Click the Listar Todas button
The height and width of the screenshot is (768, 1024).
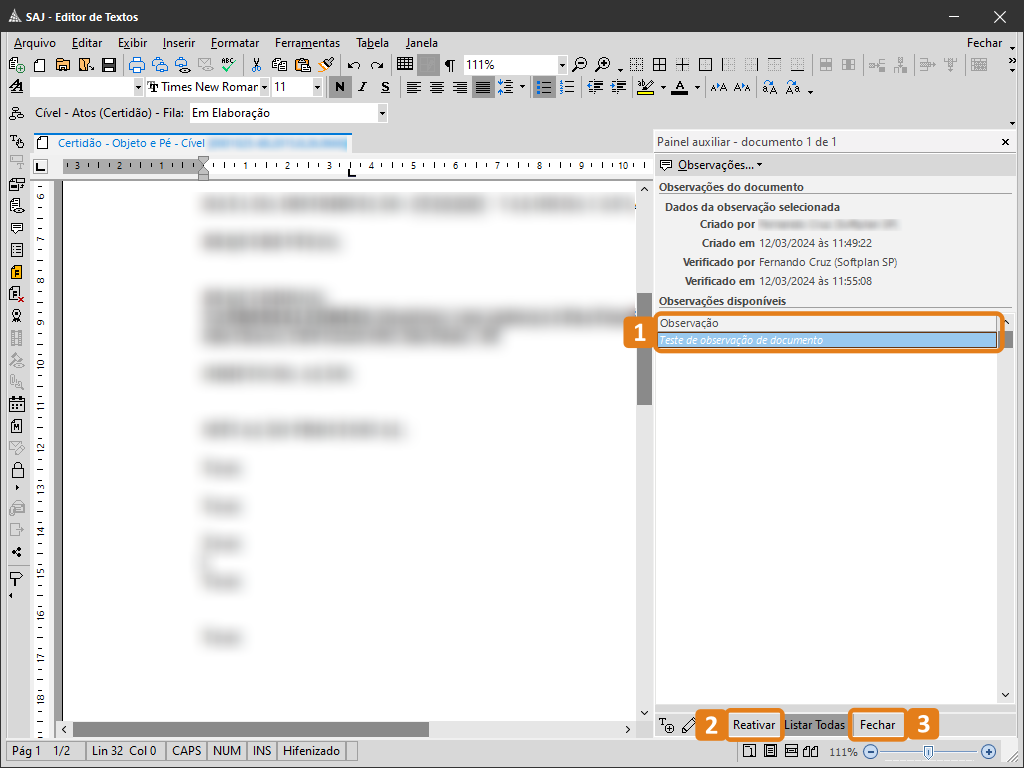click(815, 725)
